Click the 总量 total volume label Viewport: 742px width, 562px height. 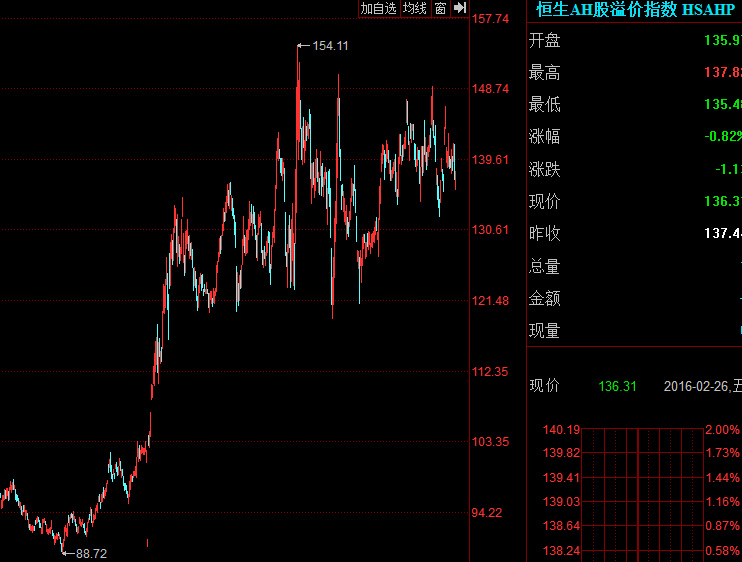(545, 266)
